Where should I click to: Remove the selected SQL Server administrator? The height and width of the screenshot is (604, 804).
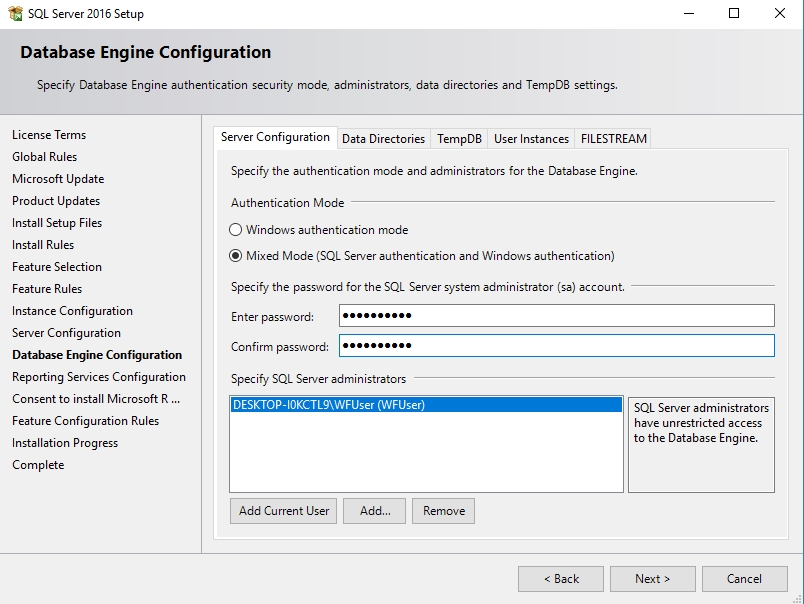click(443, 511)
